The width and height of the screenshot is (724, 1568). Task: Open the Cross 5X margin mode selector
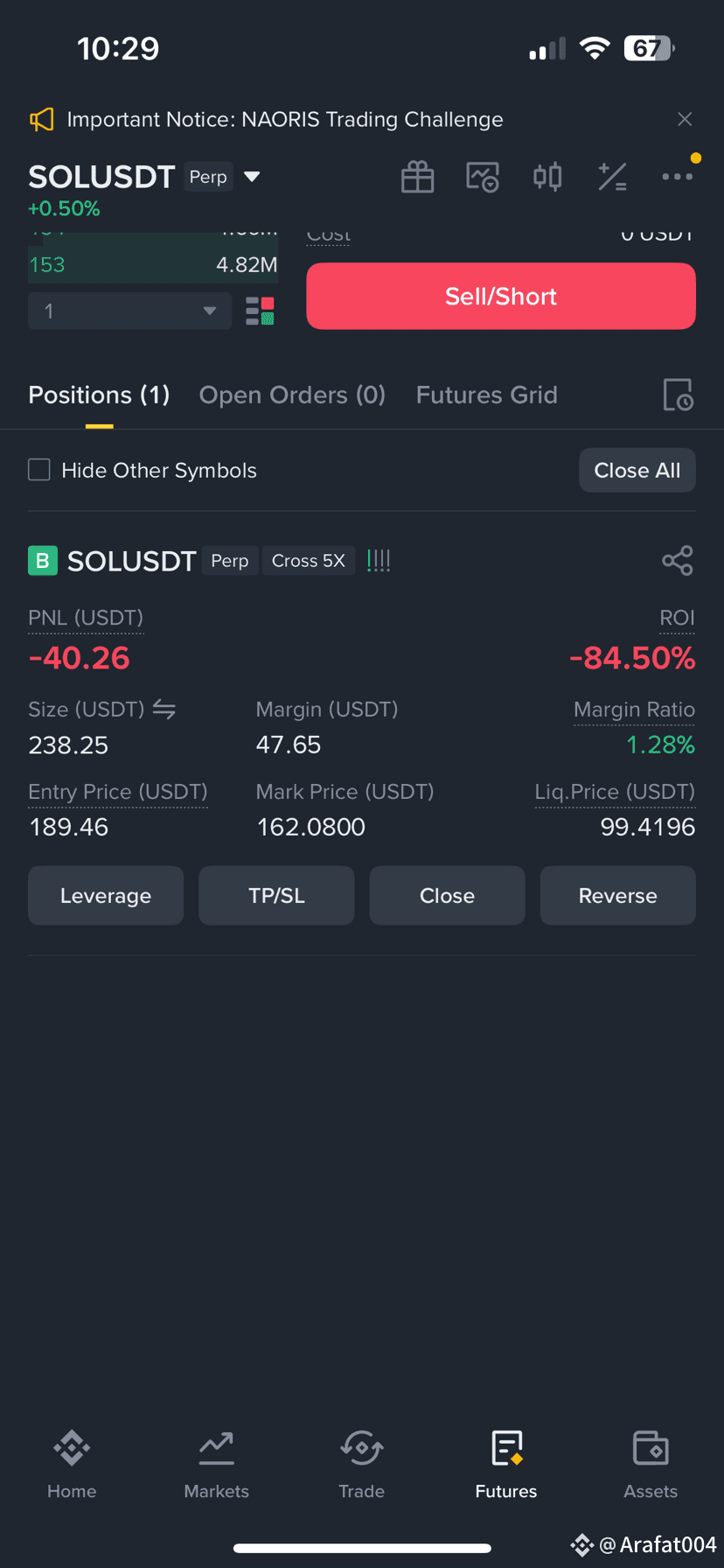[x=308, y=561]
